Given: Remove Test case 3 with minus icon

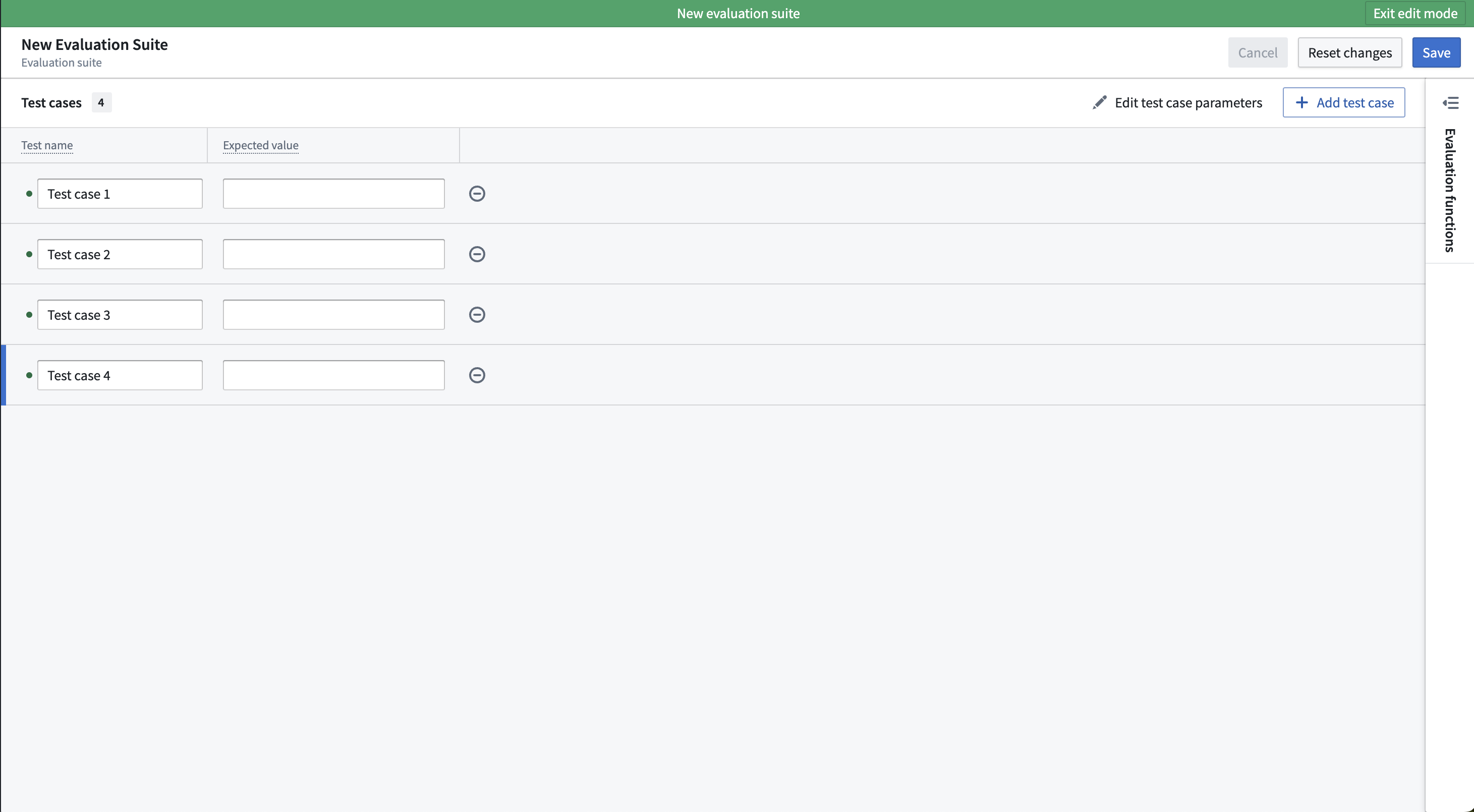Looking at the screenshot, I should pos(477,315).
